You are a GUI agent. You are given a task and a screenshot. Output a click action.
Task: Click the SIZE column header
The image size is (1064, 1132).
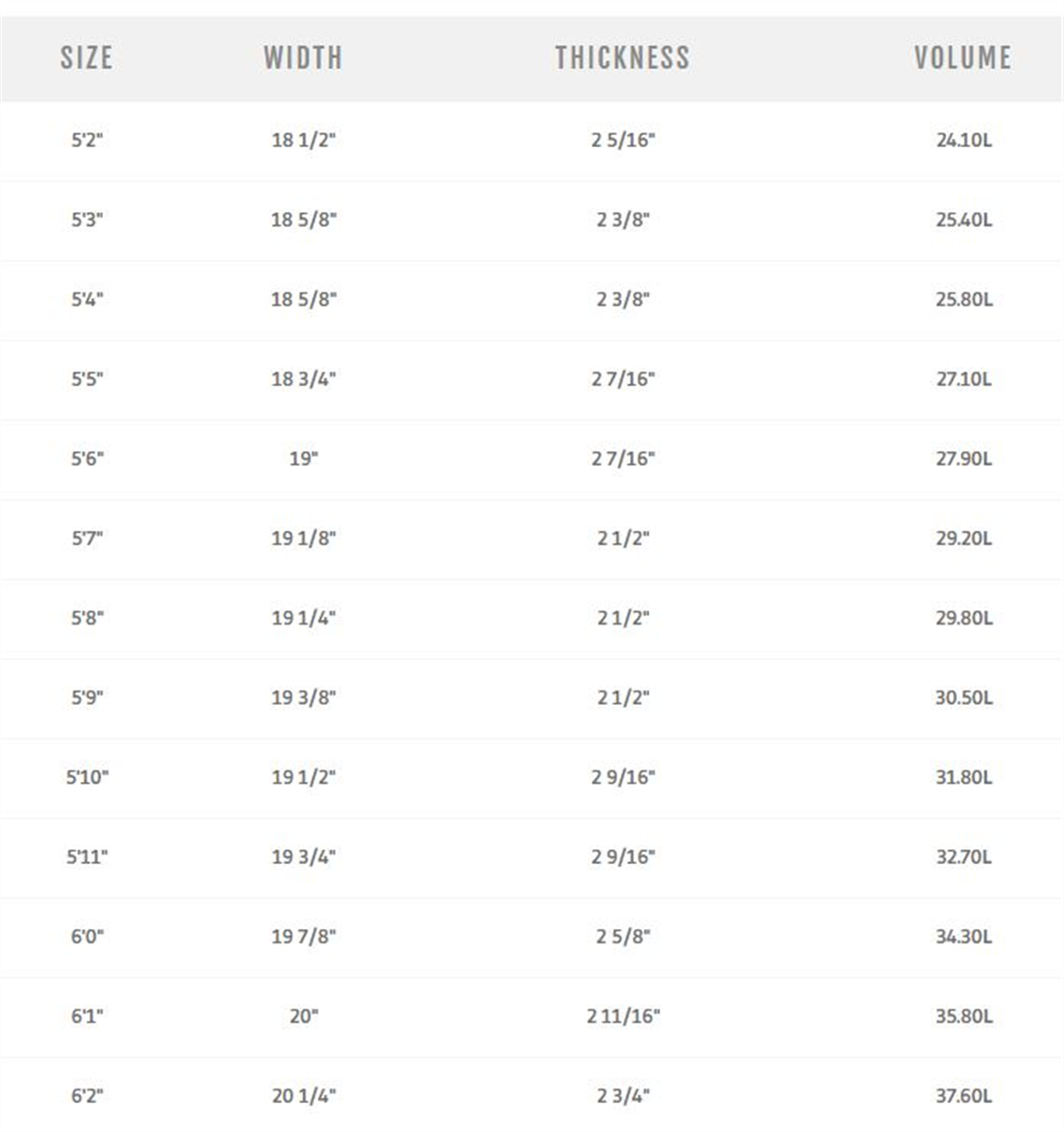tap(87, 58)
